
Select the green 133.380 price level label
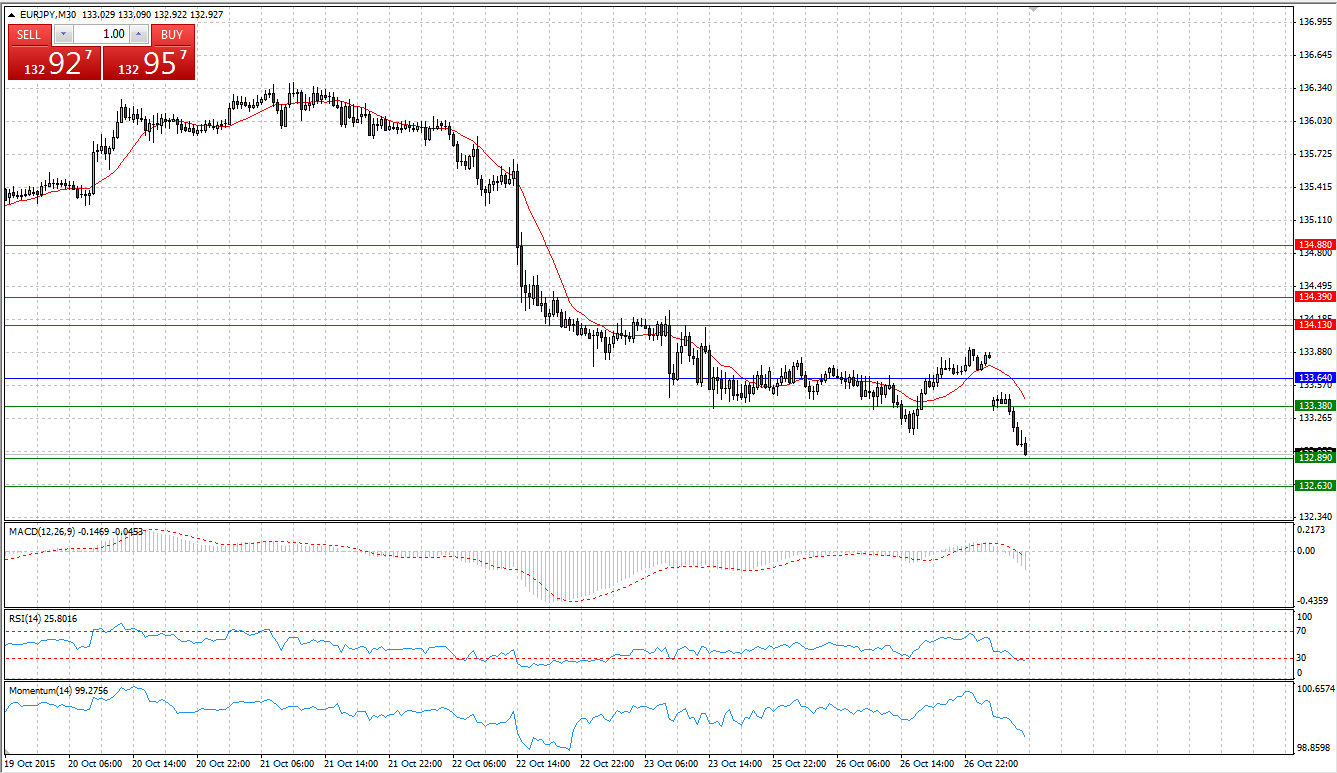[1314, 406]
